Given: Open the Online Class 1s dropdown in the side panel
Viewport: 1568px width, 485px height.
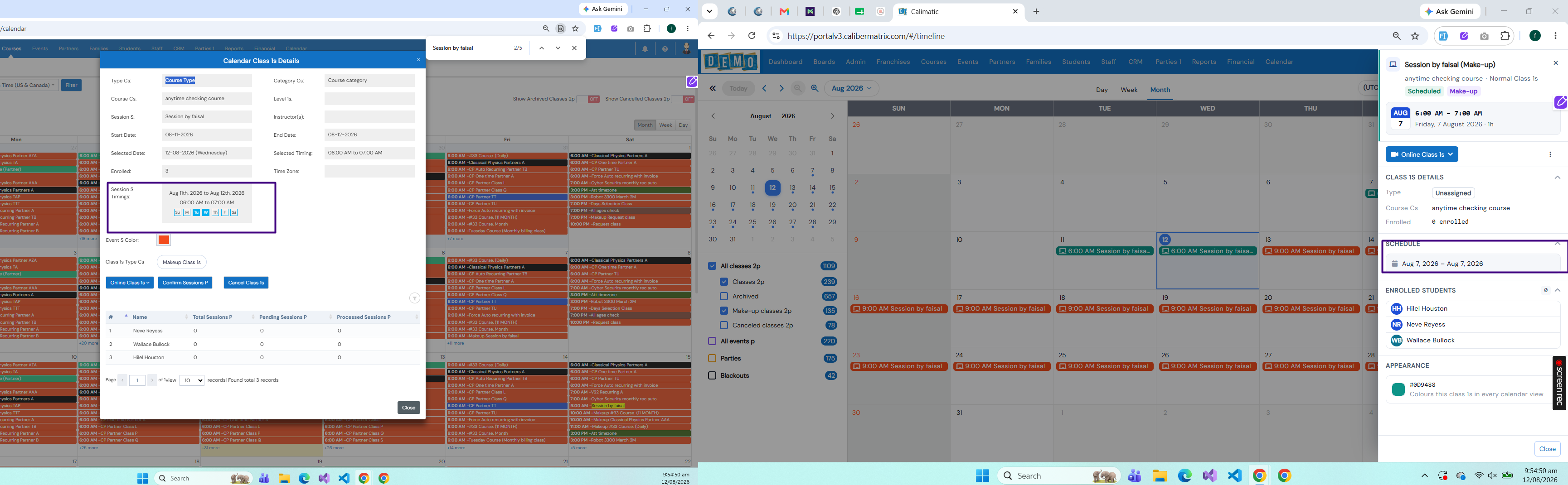Looking at the screenshot, I should pyautogui.click(x=1421, y=154).
